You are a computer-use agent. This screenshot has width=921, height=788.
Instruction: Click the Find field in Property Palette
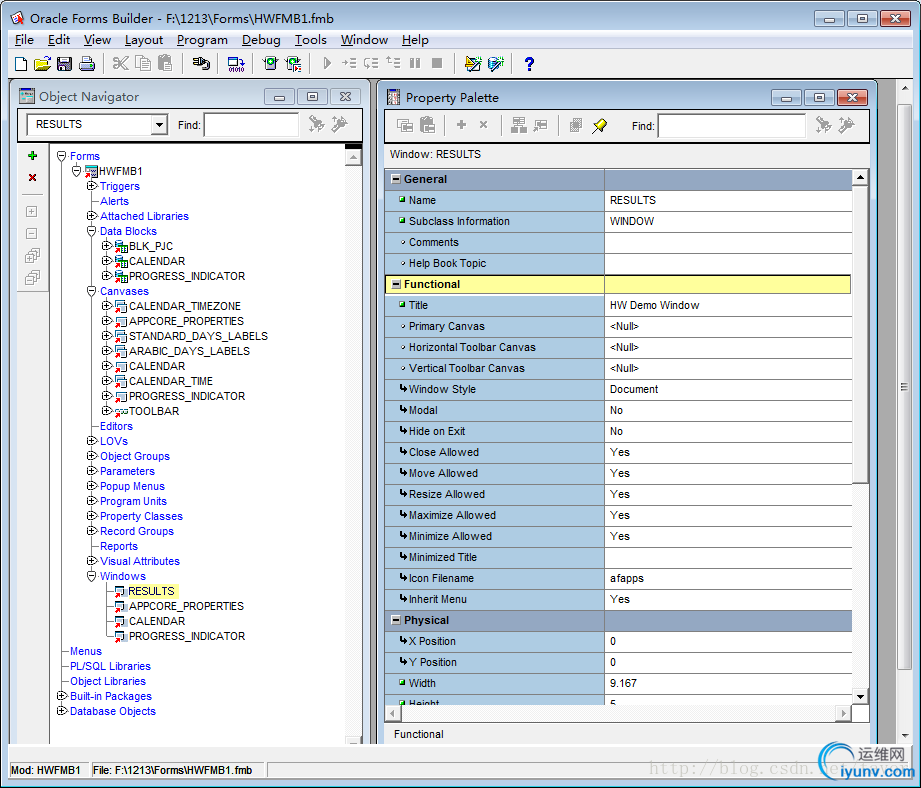tap(731, 126)
